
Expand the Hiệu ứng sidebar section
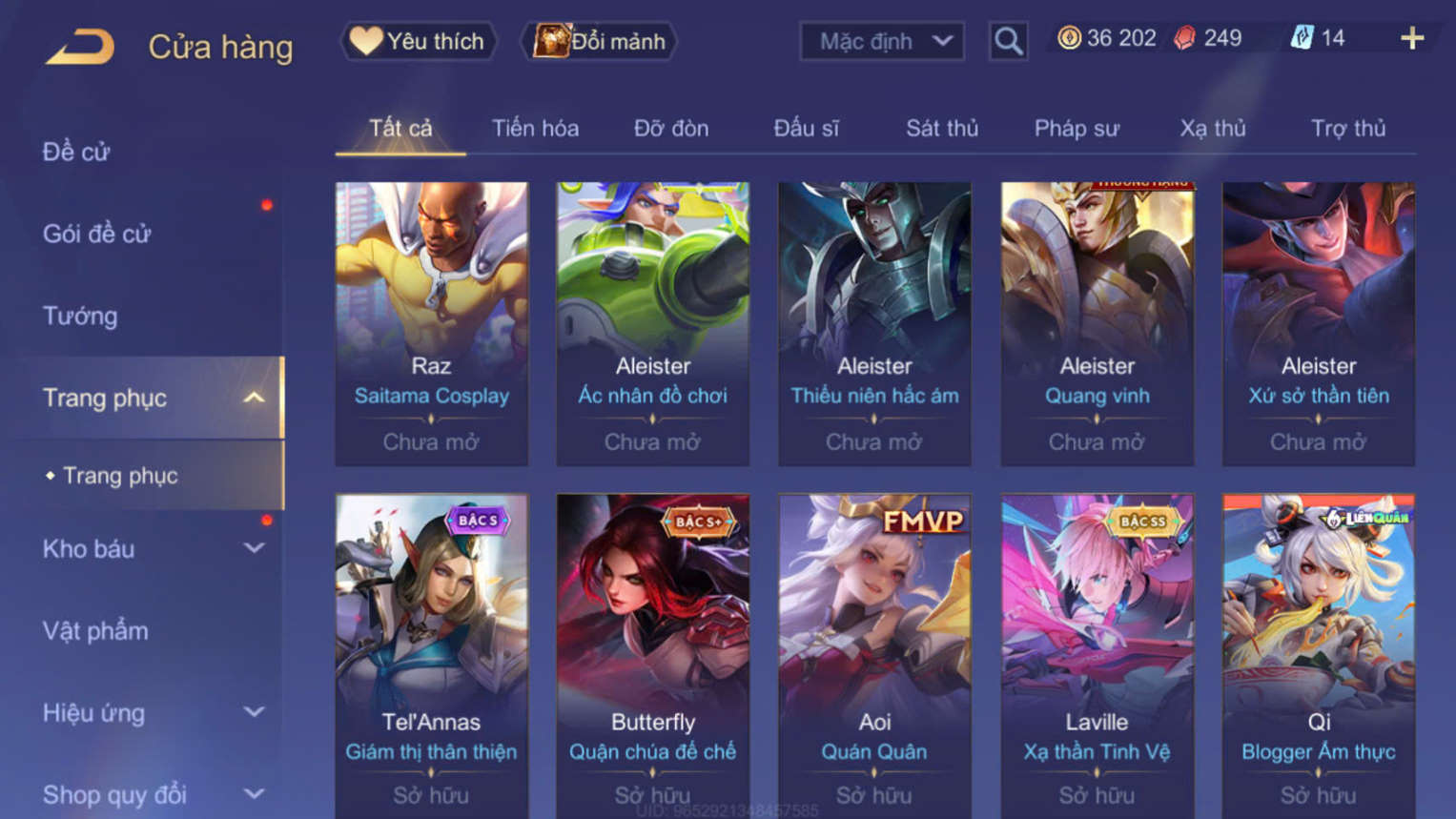[254, 712]
